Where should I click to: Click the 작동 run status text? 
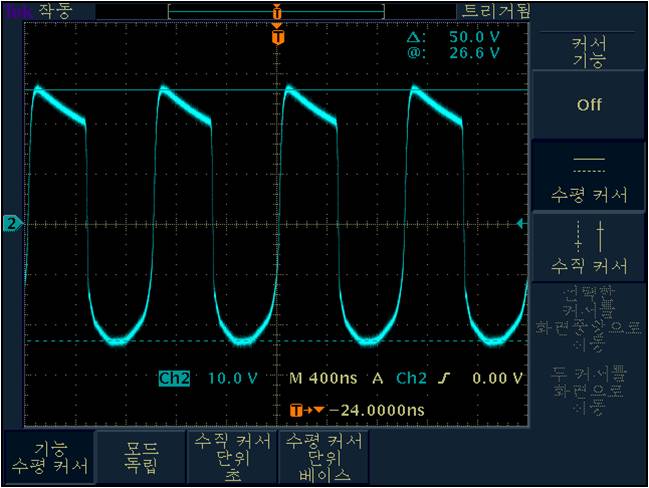tap(55, 11)
